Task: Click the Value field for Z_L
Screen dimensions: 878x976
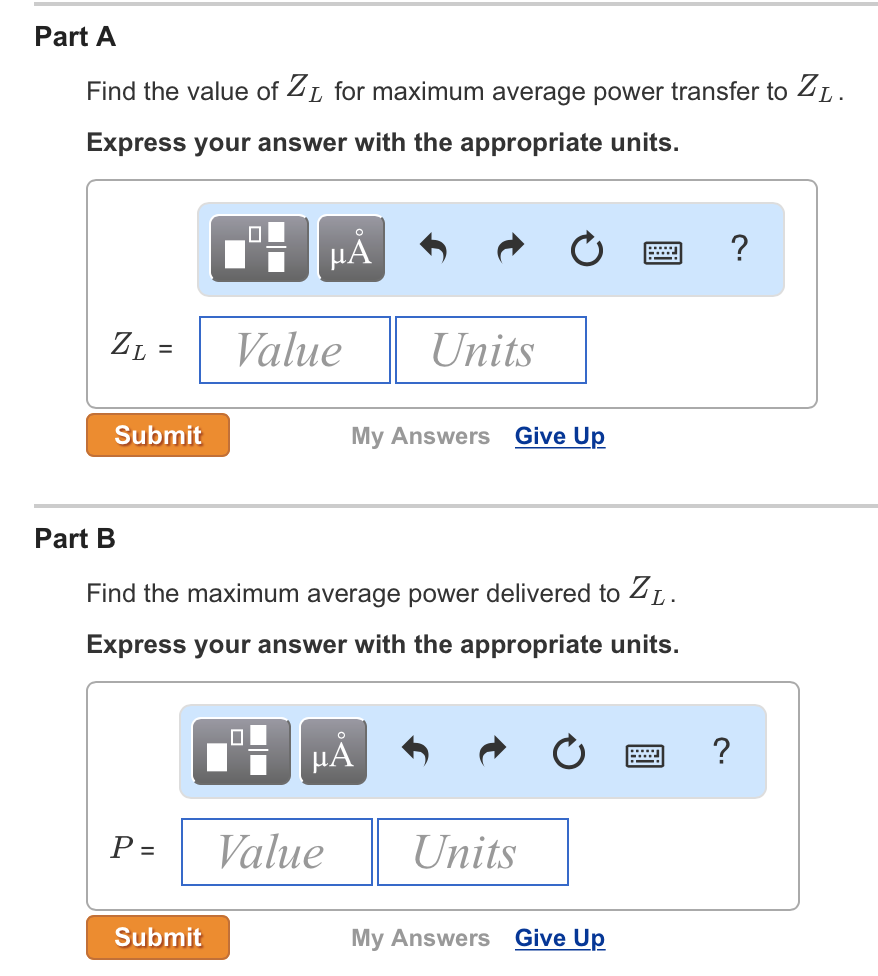Action: point(294,350)
